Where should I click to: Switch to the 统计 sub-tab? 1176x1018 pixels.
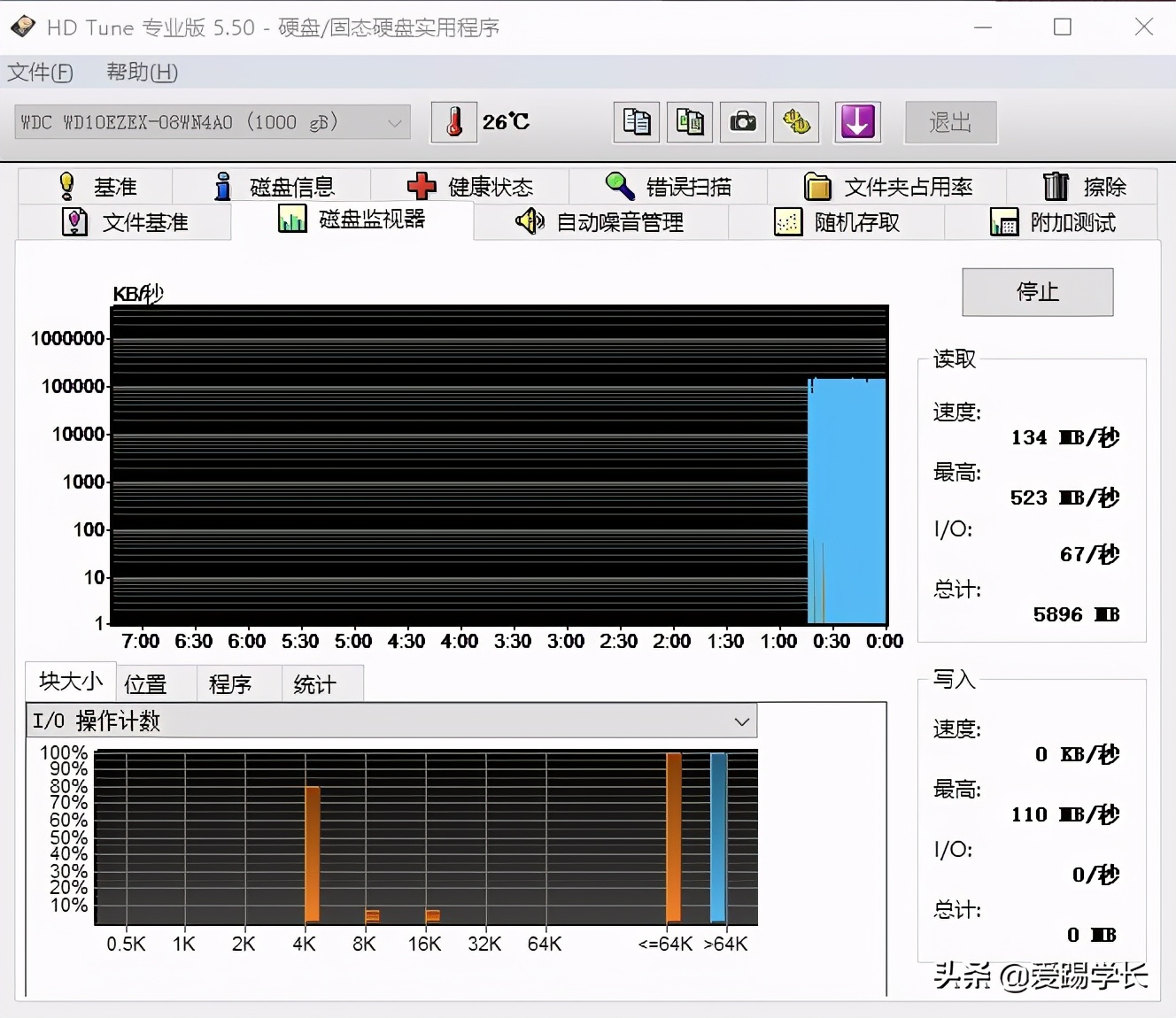[x=317, y=683]
